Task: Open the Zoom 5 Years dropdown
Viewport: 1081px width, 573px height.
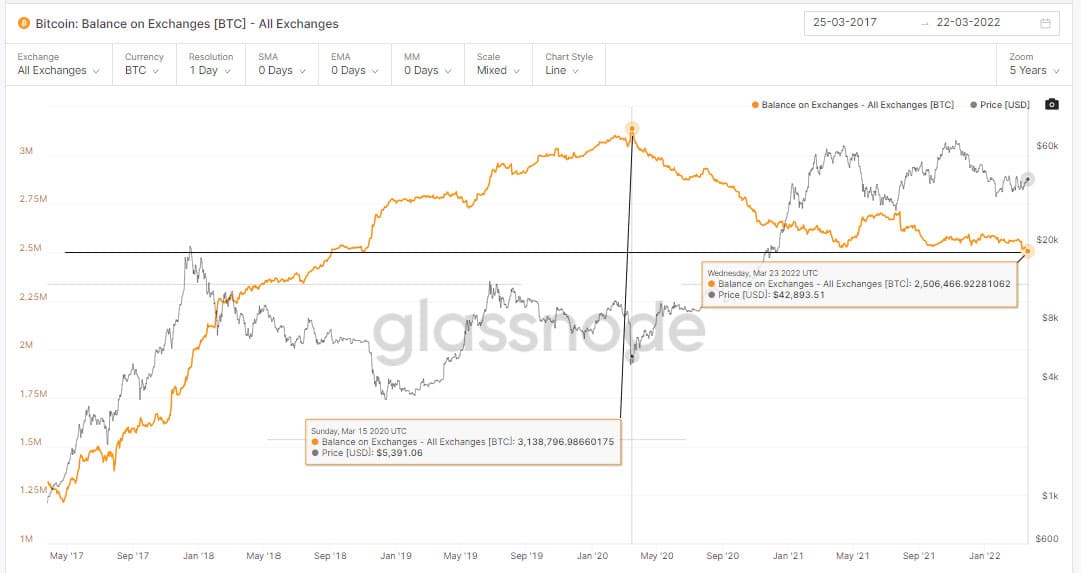Action: pos(1034,71)
